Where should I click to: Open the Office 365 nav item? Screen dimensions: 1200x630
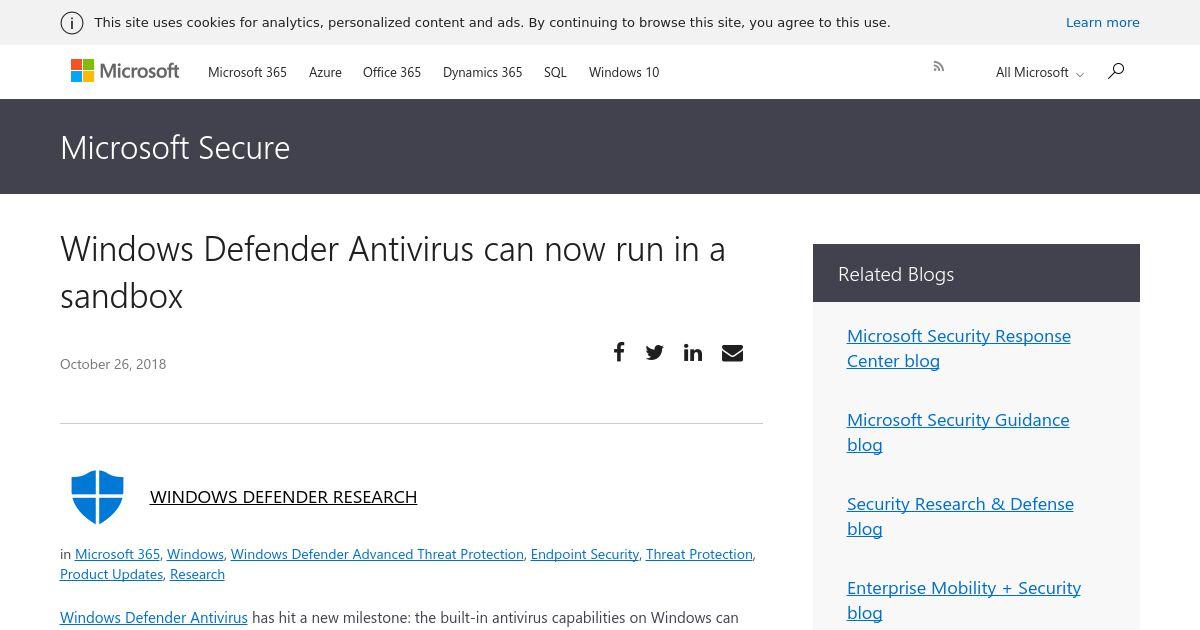coord(392,72)
